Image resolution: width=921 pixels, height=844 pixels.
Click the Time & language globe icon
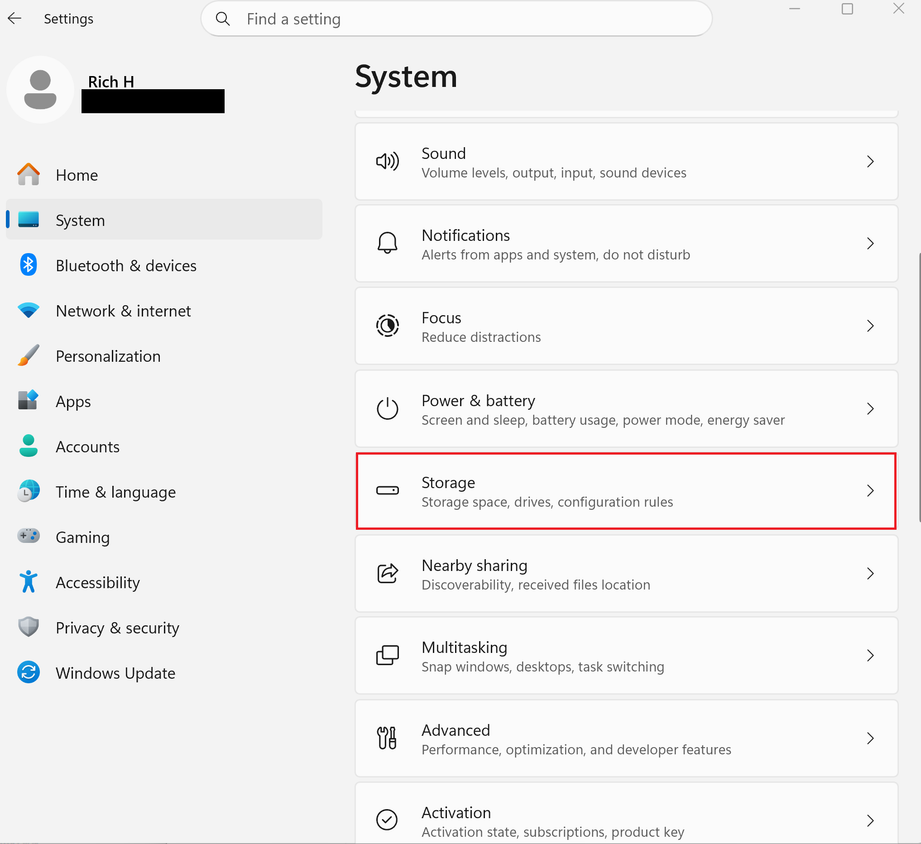pyautogui.click(x=28, y=491)
